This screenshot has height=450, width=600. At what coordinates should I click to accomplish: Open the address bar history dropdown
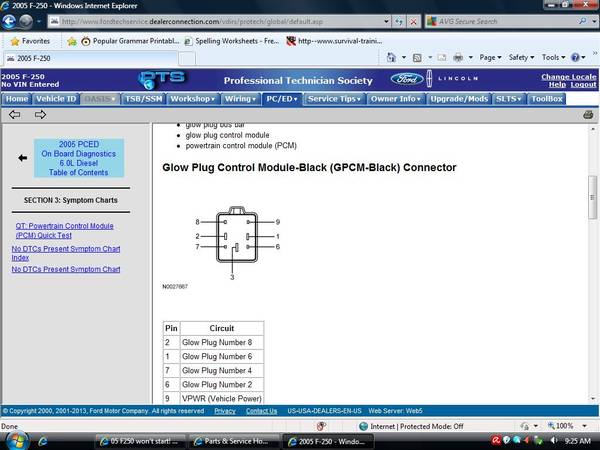(x=386, y=22)
